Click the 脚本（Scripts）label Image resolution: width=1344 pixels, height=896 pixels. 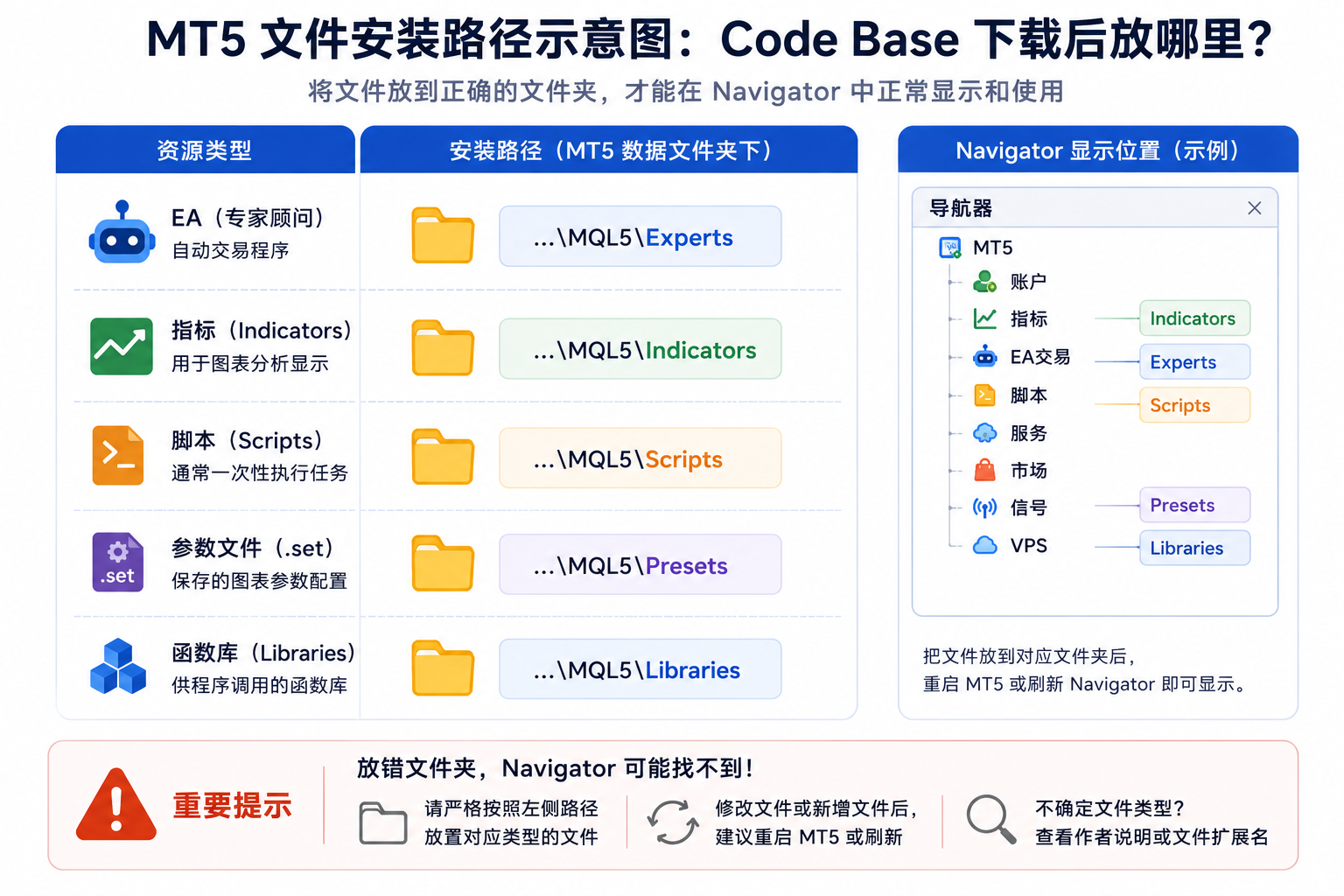click(x=247, y=440)
